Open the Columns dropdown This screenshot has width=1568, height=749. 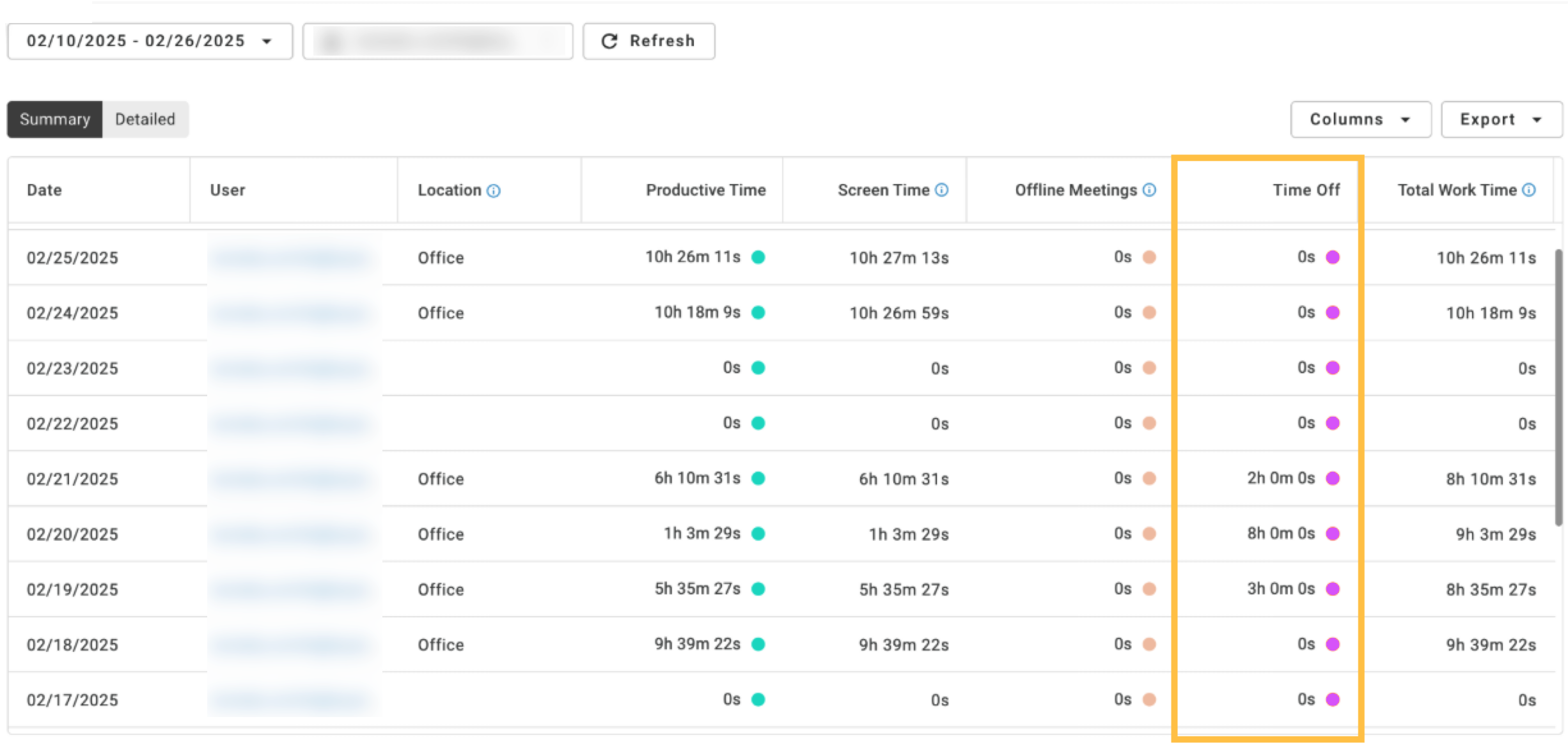pos(1360,119)
